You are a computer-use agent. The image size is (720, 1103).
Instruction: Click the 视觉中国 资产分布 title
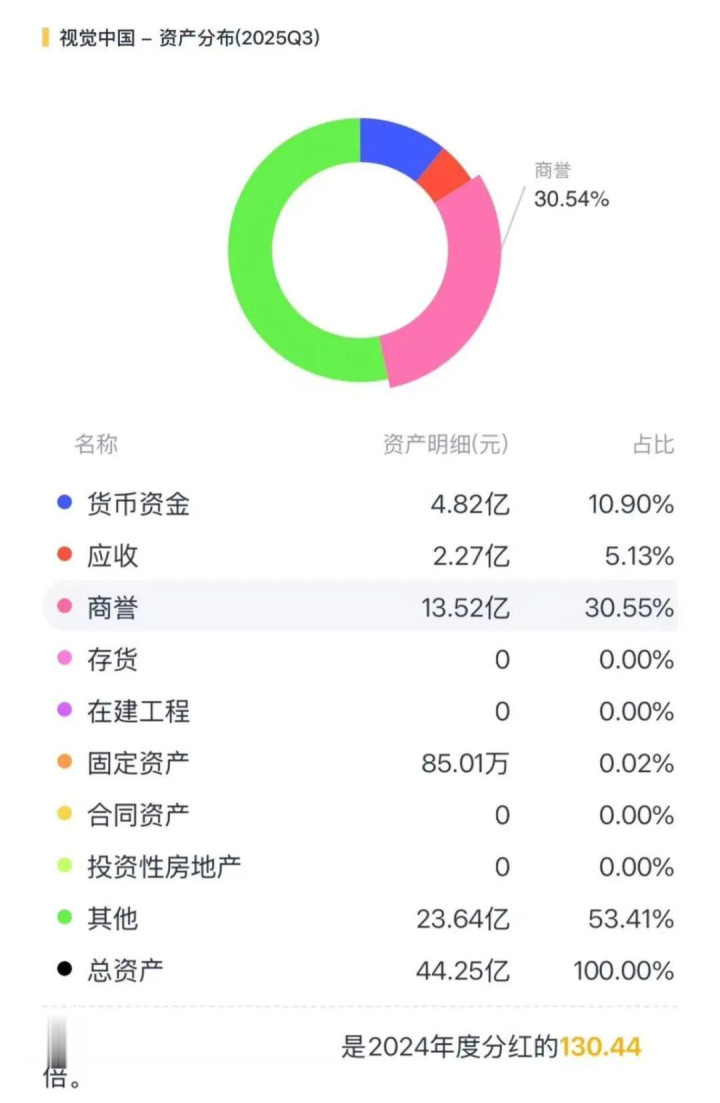coord(190,39)
